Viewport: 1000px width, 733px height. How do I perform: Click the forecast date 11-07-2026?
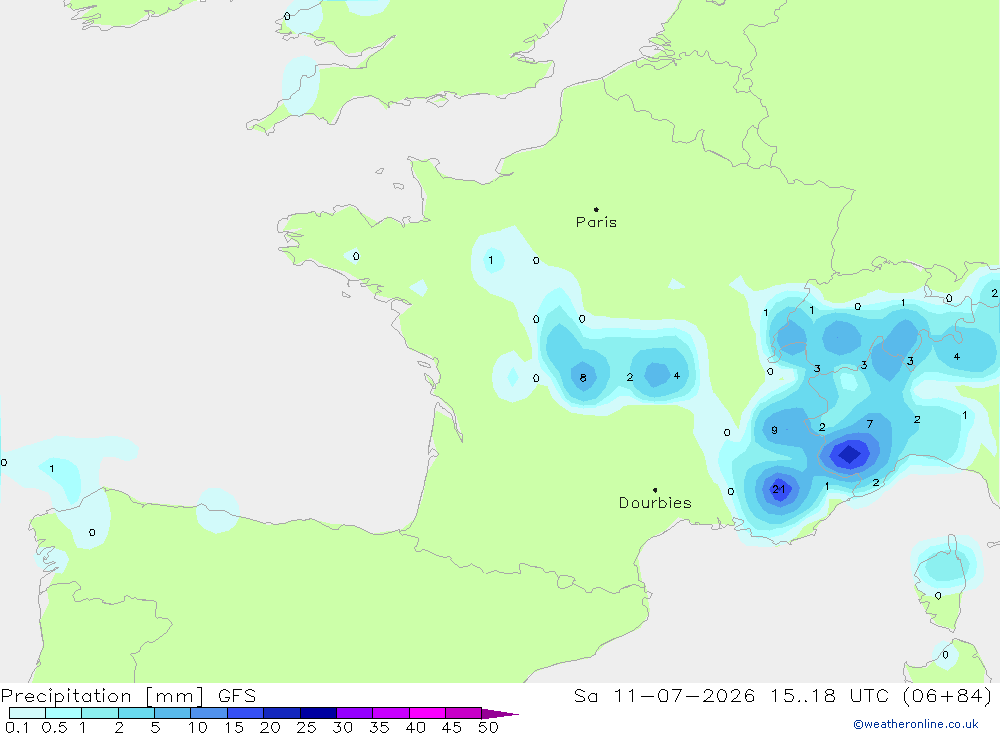tap(684, 696)
